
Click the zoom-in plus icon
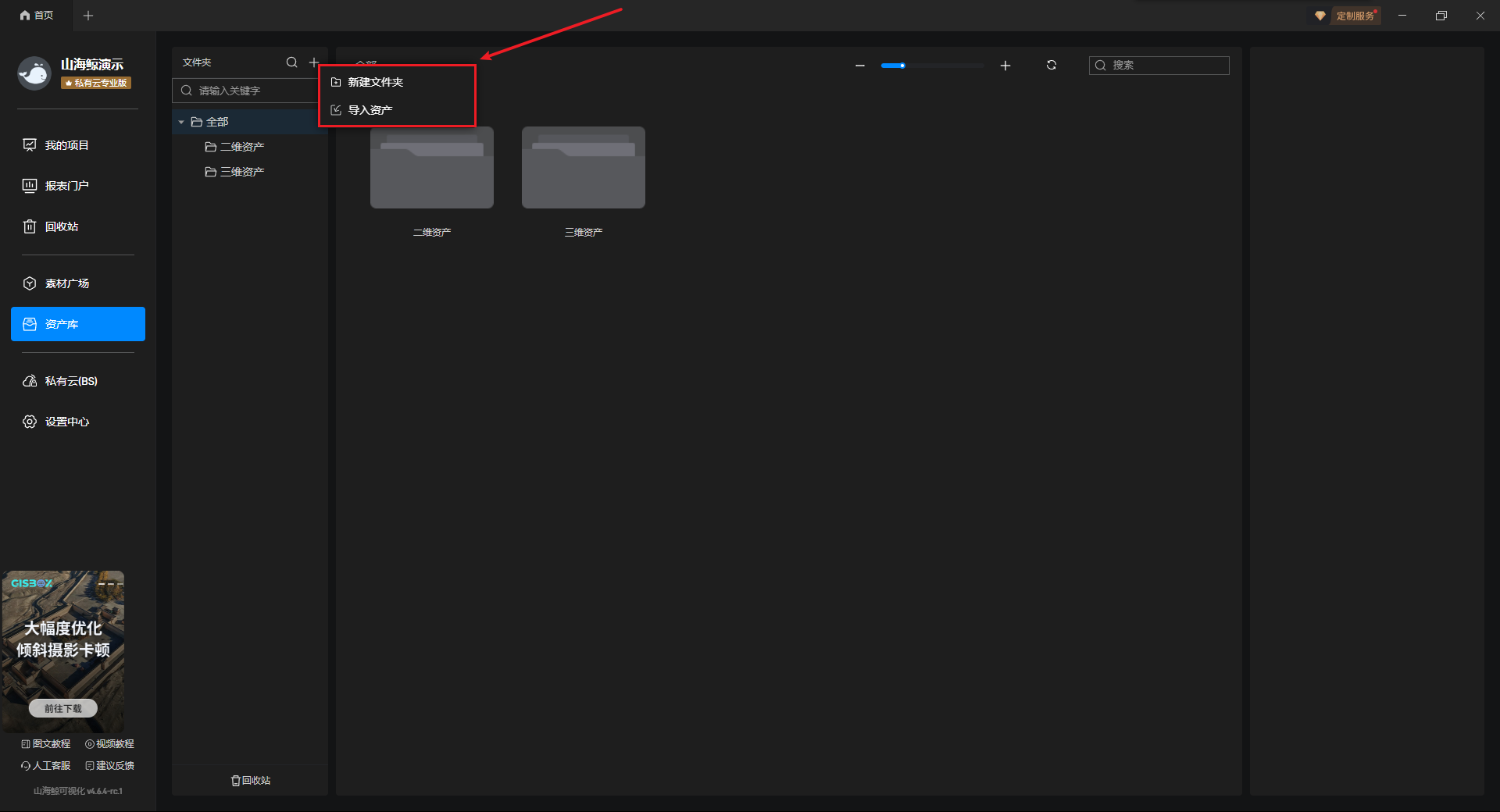pyautogui.click(x=1005, y=66)
